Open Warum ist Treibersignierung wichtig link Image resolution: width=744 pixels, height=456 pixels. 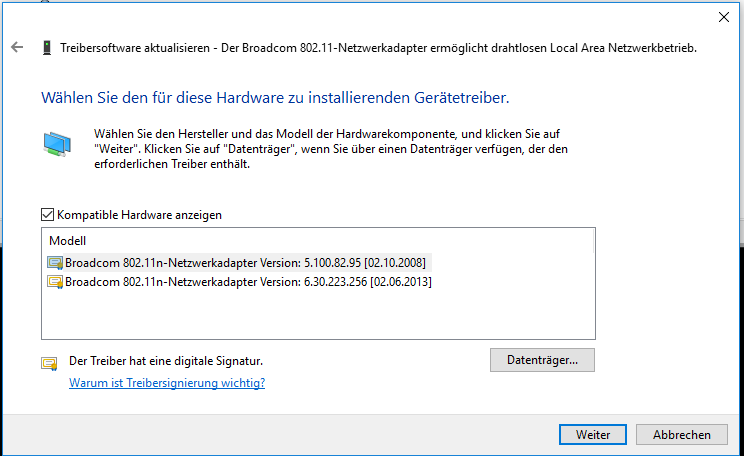[167, 383]
